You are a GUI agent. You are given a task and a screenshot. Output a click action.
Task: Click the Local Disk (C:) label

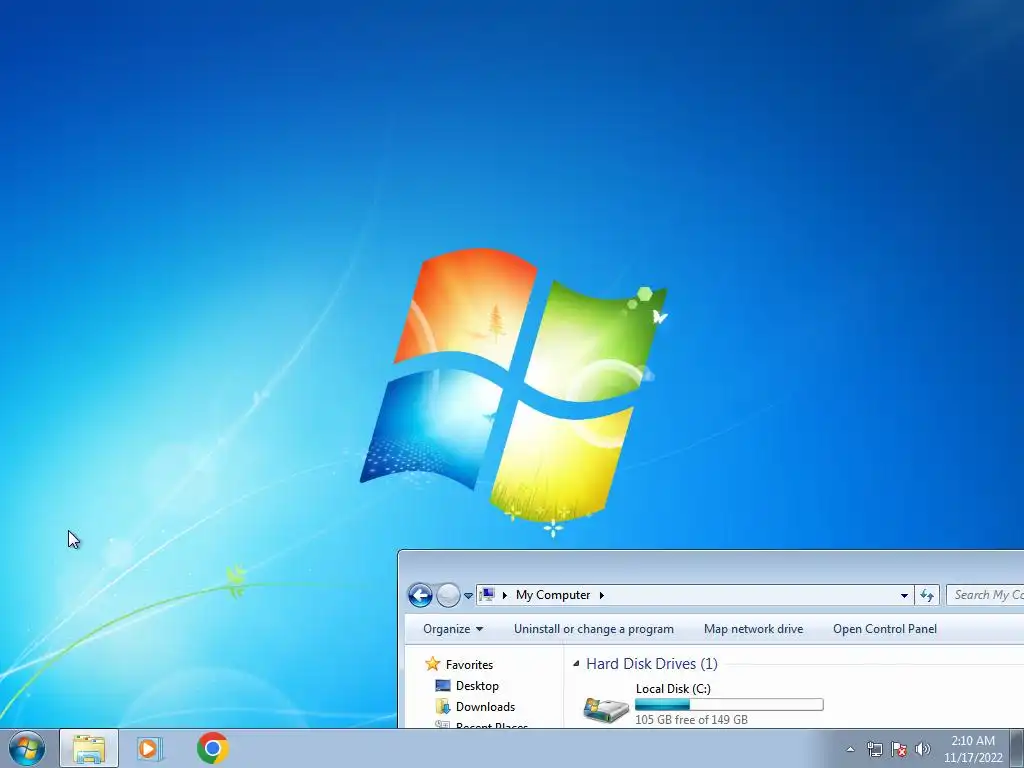[673, 689]
